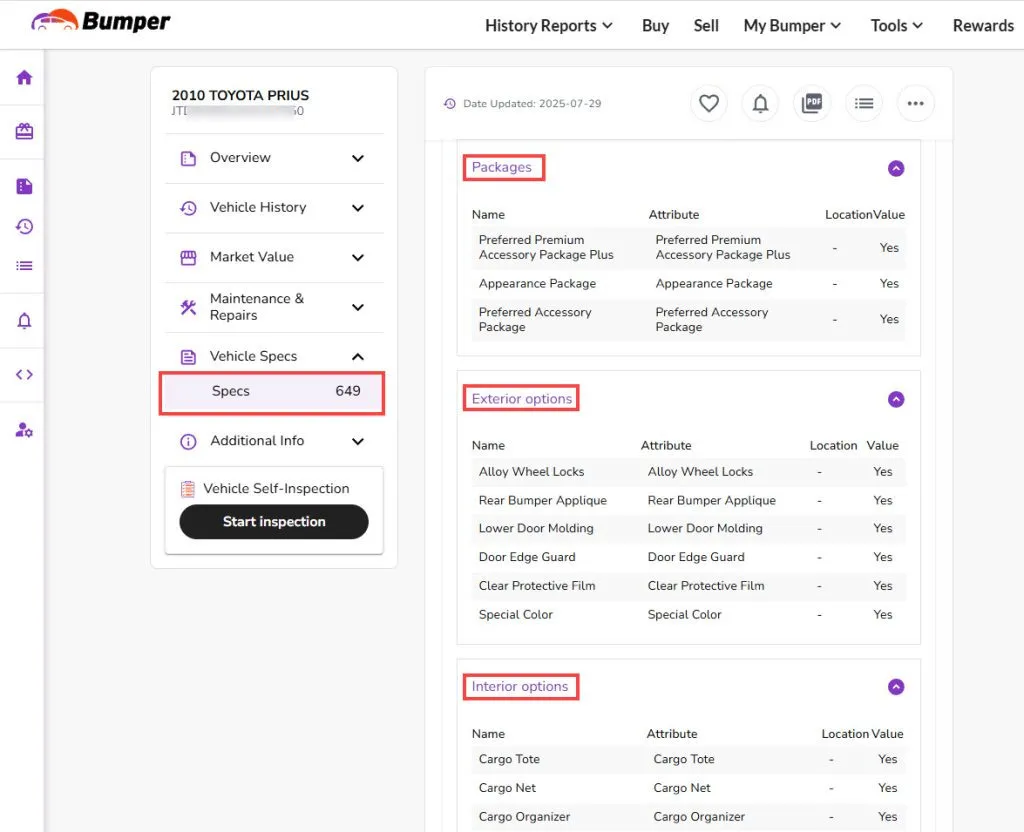The image size is (1024, 832).
Task: Open the Exterior options heading link
Action: coord(522,398)
